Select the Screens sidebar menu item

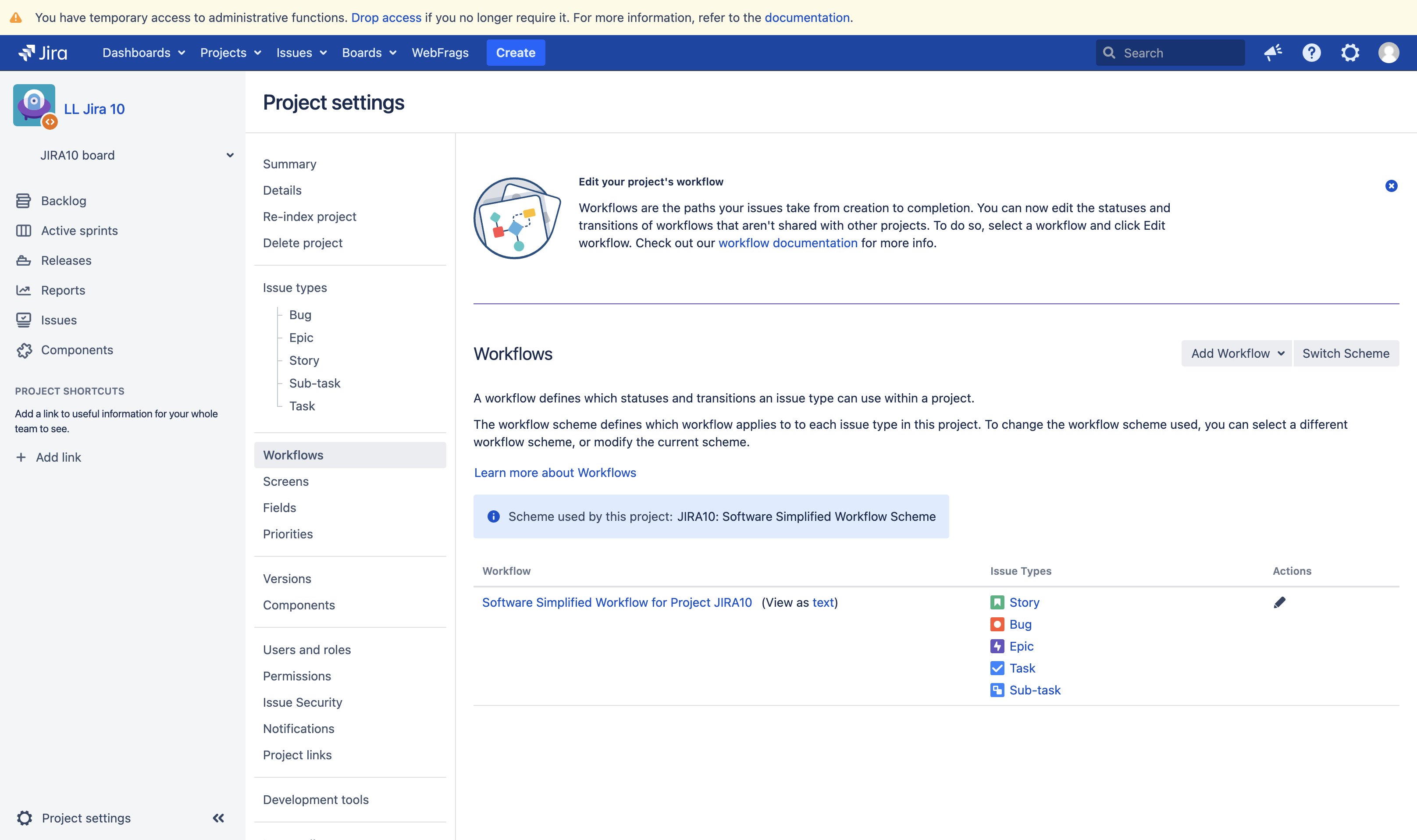point(285,480)
